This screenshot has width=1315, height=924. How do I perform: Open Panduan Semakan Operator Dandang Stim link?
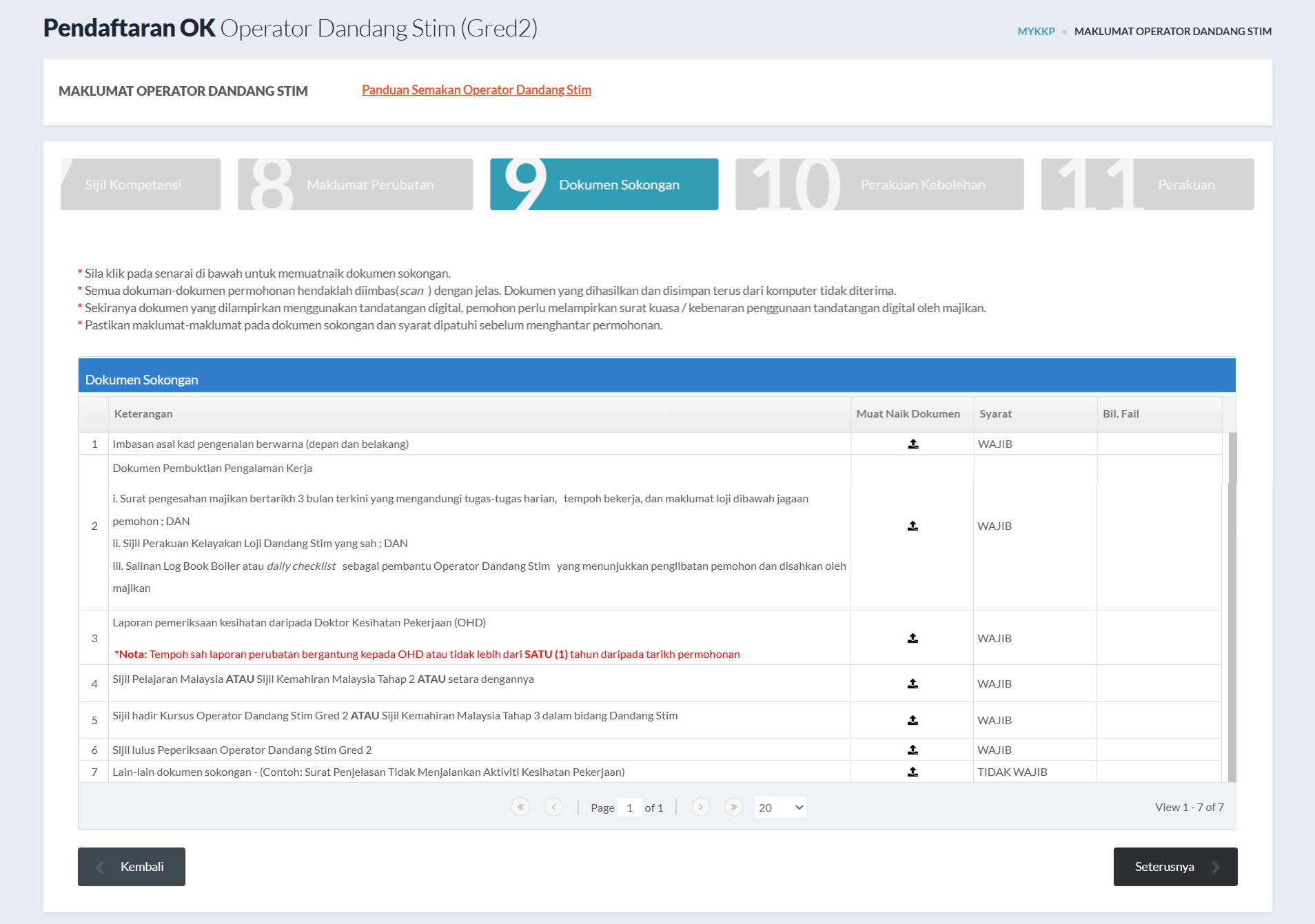point(476,90)
